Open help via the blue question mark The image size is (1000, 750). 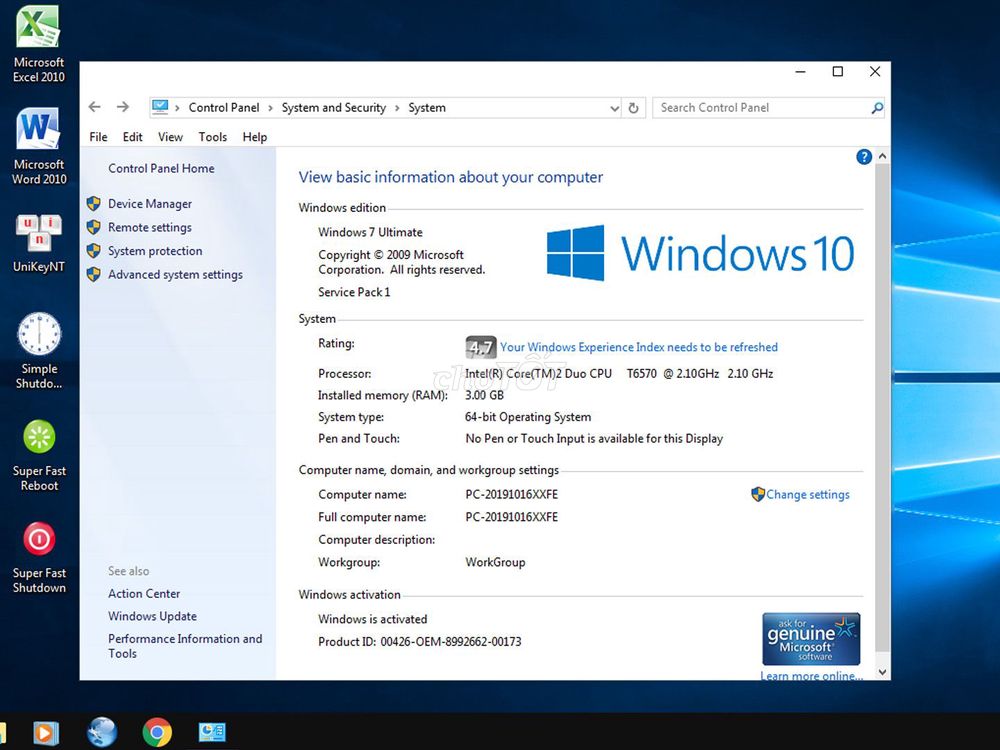point(864,157)
